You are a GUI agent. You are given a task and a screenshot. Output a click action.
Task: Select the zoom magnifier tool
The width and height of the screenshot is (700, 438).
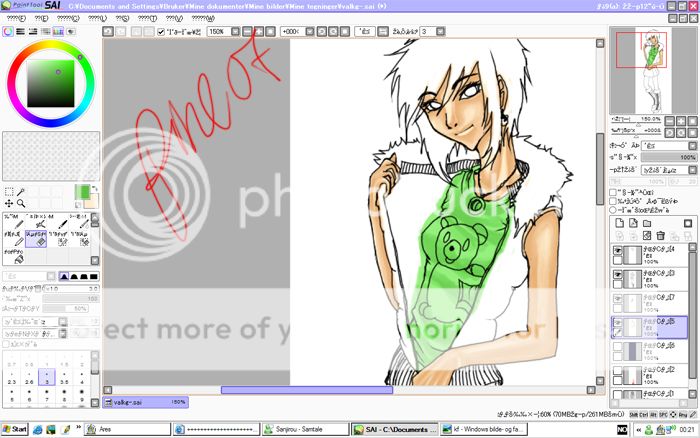22,203
